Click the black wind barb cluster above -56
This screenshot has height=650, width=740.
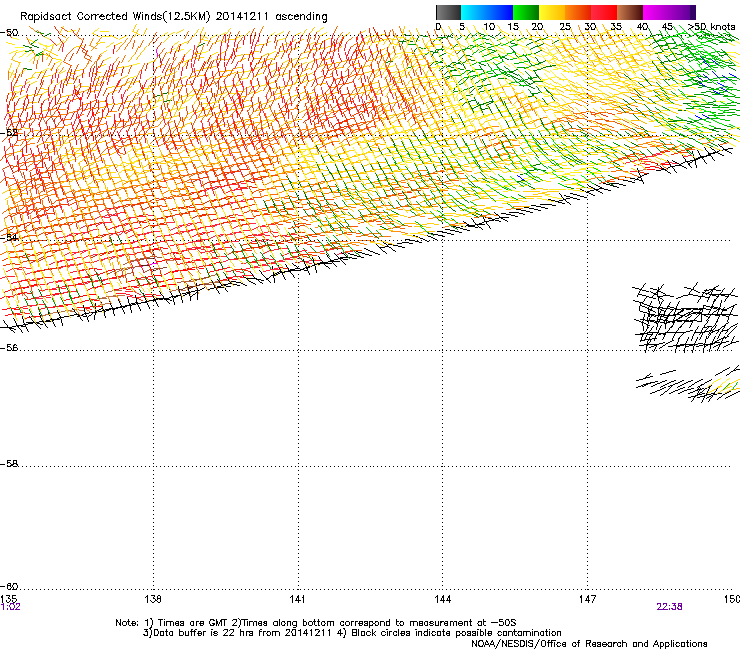coord(685,317)
